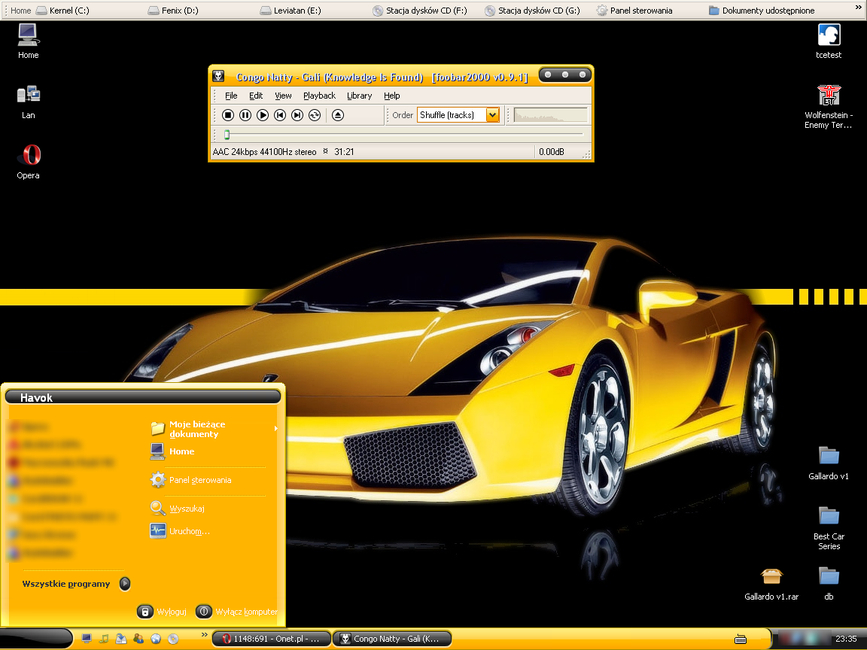
Task: Open Panel sterowania in the top toolbar
Action: [x=635, y=11]
